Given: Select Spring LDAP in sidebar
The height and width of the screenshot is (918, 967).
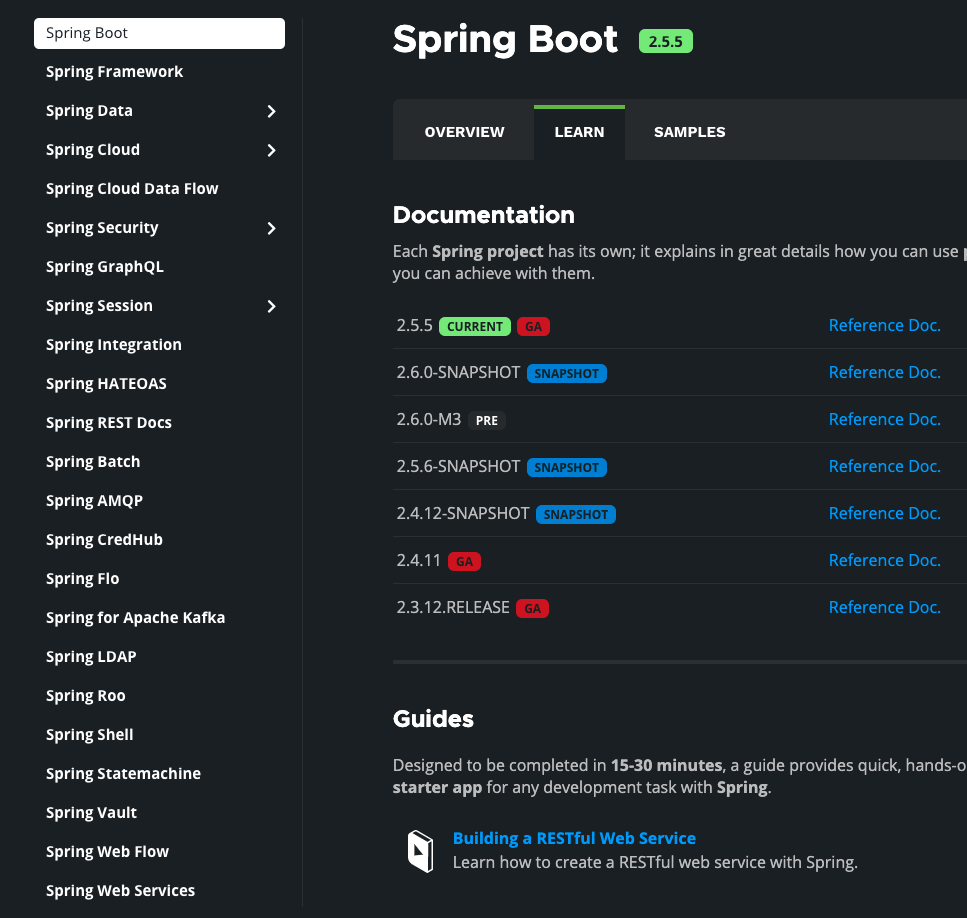Looking at the screenshot, I should (x=91, y=657).
